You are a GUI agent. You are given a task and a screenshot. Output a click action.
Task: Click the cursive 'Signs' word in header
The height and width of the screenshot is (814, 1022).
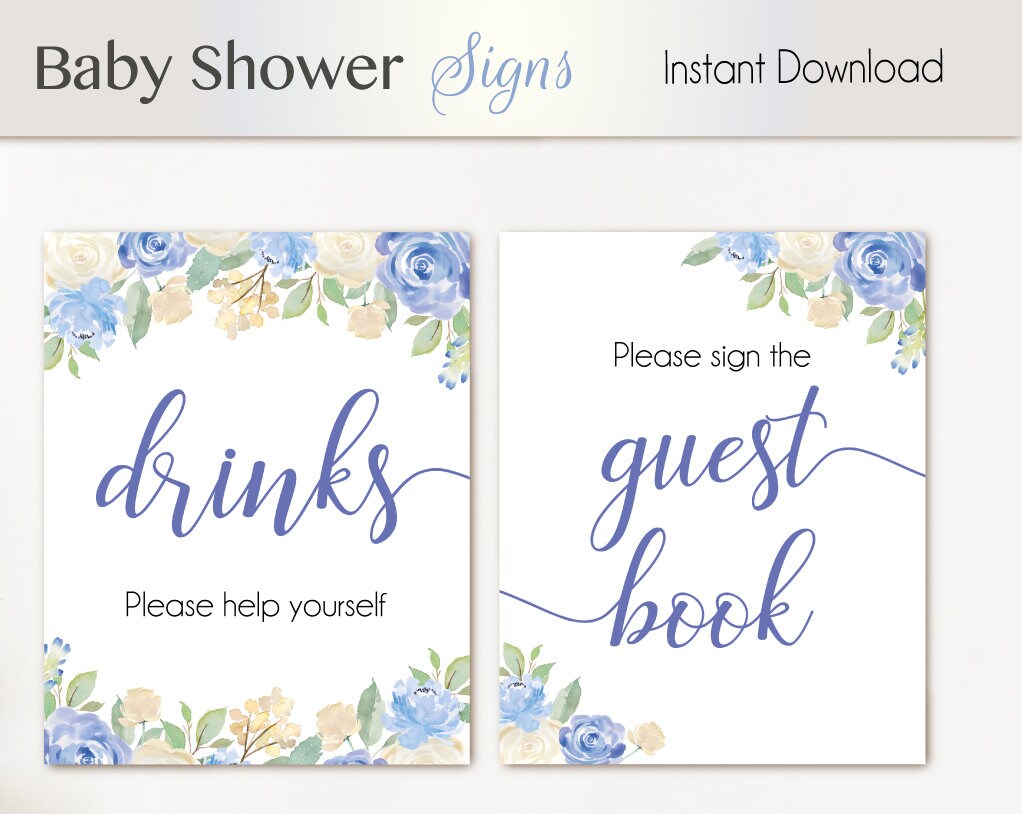pyautogui.click(x=503, y=73)
